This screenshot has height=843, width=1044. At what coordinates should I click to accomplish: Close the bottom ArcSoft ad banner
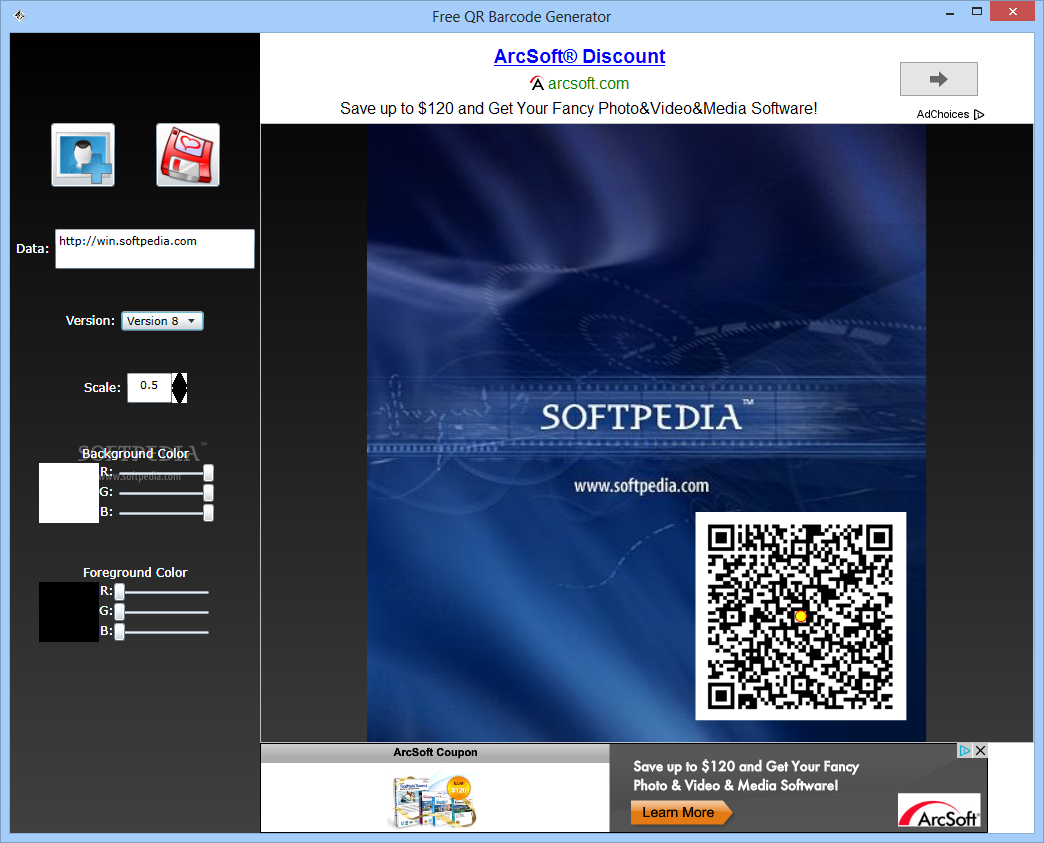pos(980,750)
